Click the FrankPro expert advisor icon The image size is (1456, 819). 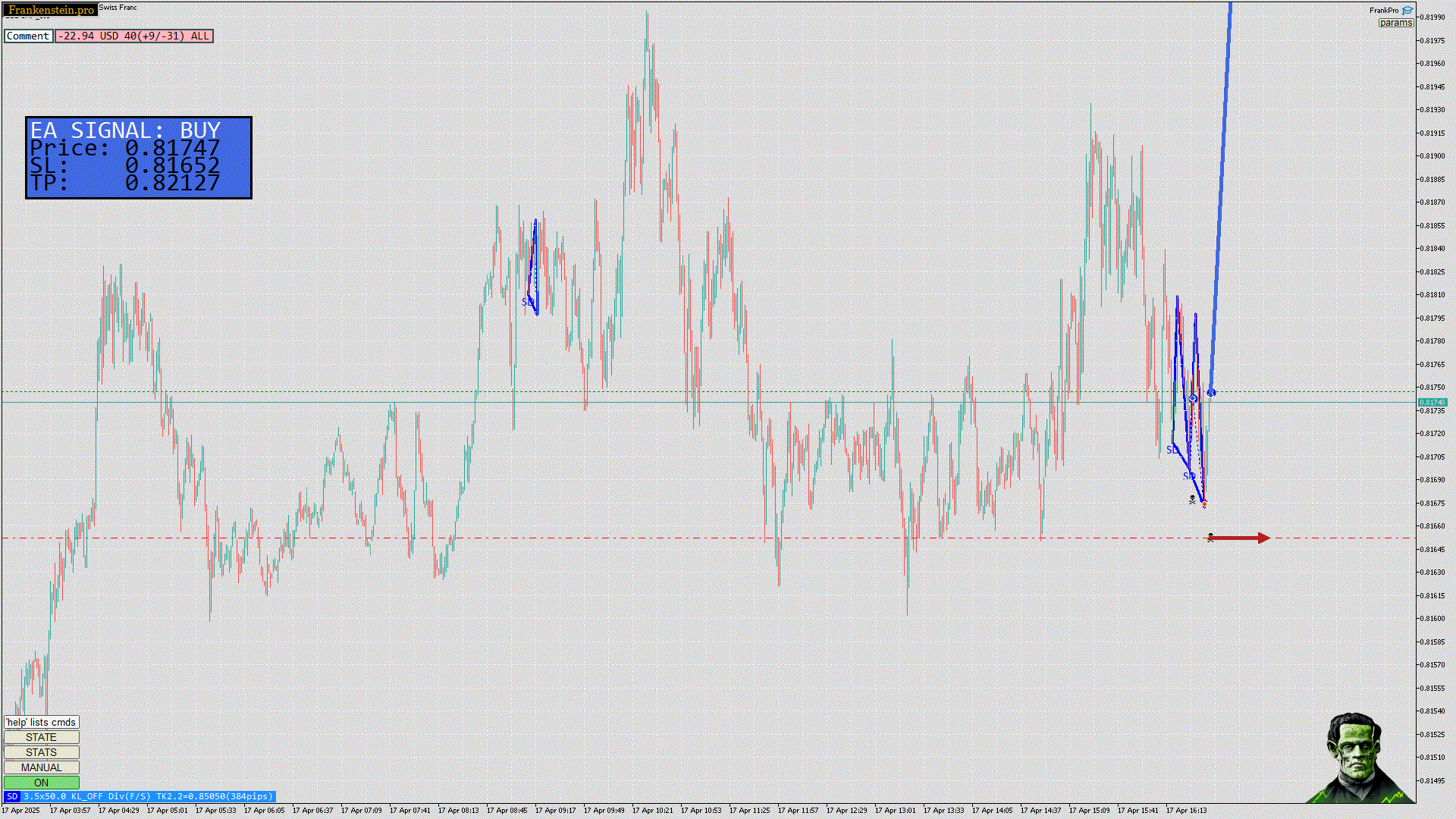1407,11
